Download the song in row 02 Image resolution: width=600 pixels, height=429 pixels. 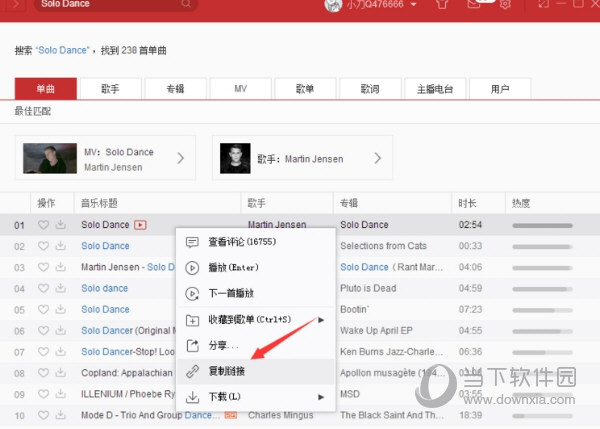click(60, 246)
